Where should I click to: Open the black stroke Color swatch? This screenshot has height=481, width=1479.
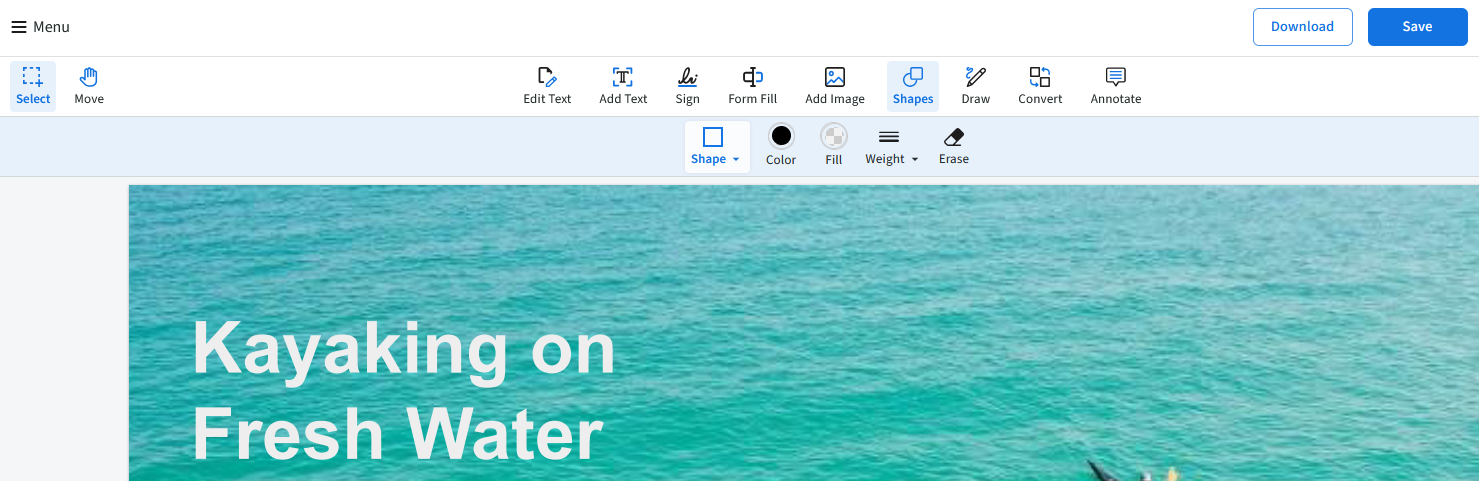pos(781,147)
